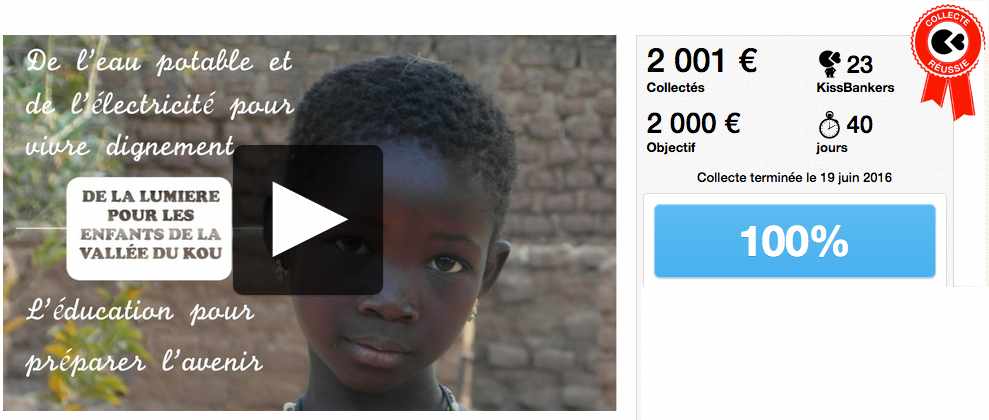Click the KissBankers backer icon

coord(829,64)
